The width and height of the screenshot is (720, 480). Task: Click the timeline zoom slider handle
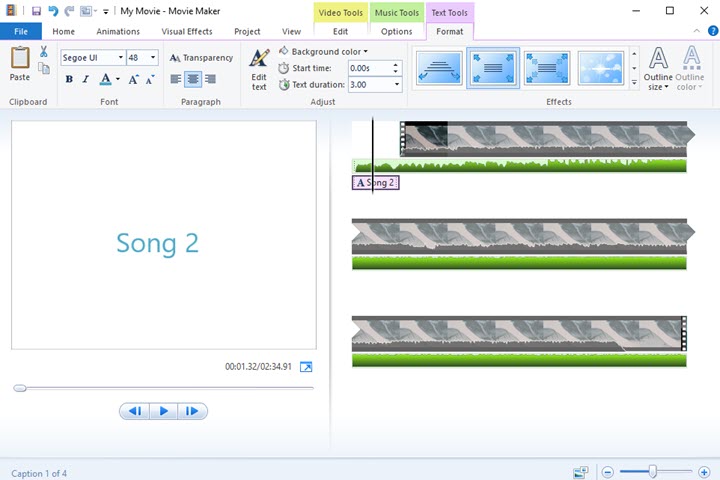[653, 471]
